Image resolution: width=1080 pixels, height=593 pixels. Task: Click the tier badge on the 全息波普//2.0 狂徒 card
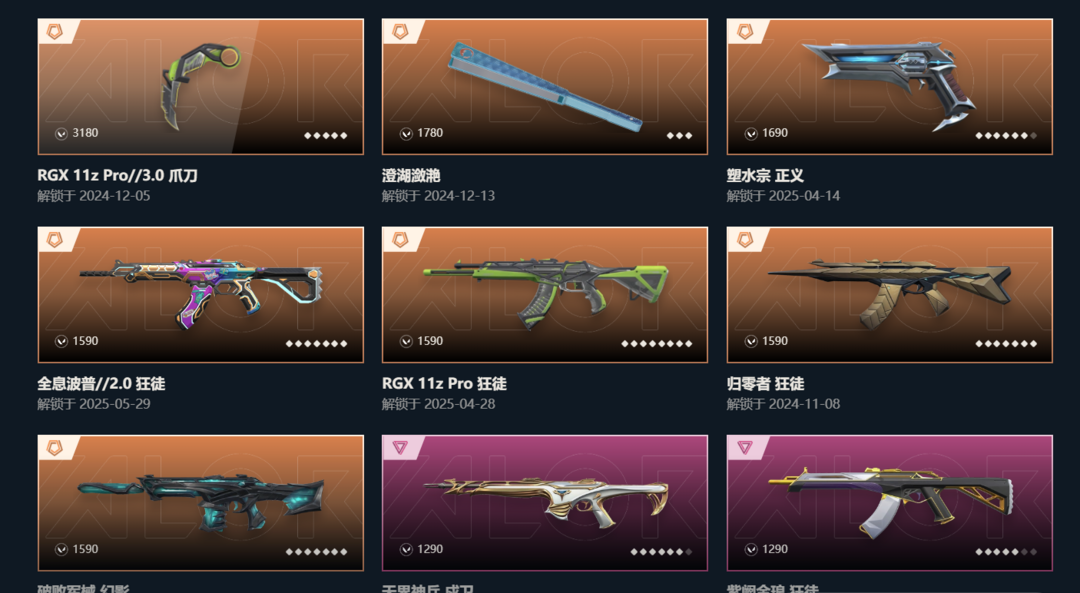(x=54, y=239)
